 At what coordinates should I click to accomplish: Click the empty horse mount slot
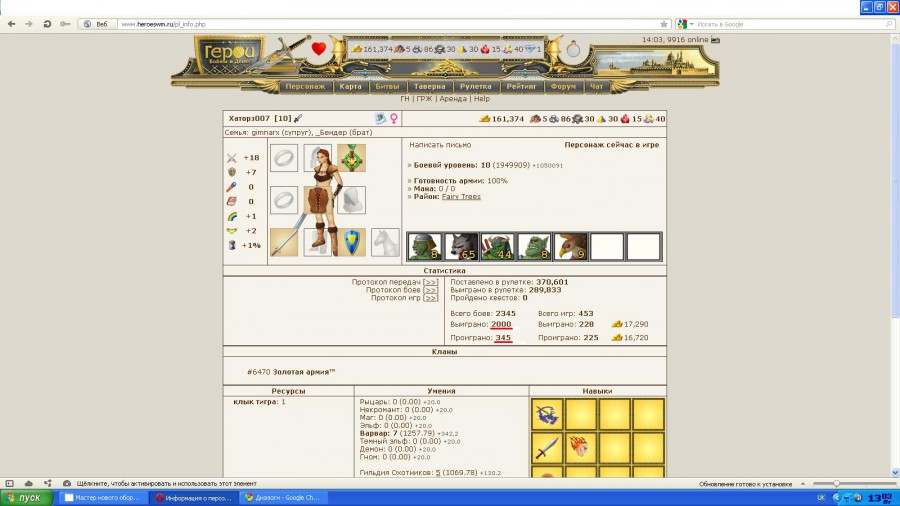click(x=385, y=242)
